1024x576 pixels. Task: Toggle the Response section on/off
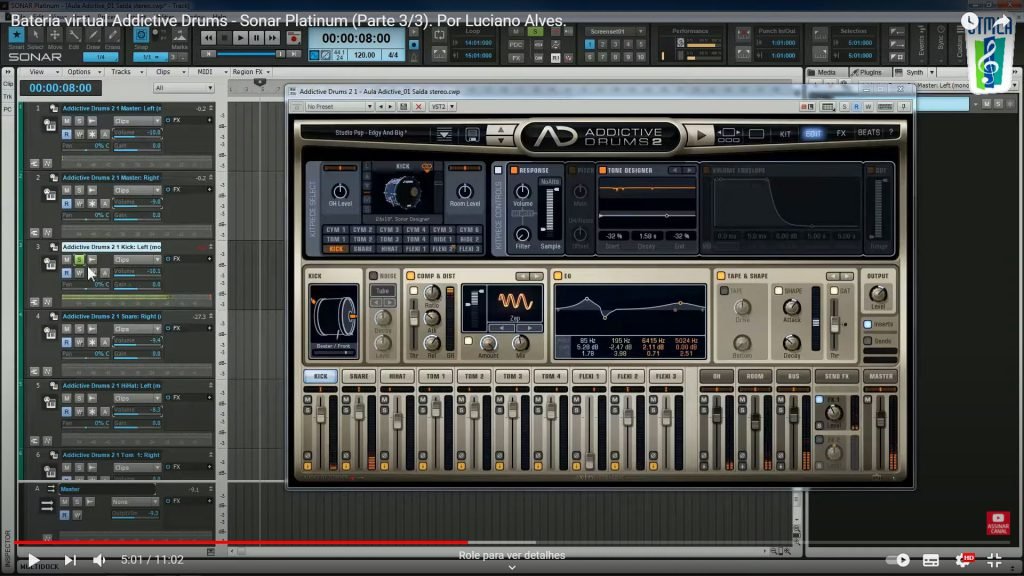point(514,170)
